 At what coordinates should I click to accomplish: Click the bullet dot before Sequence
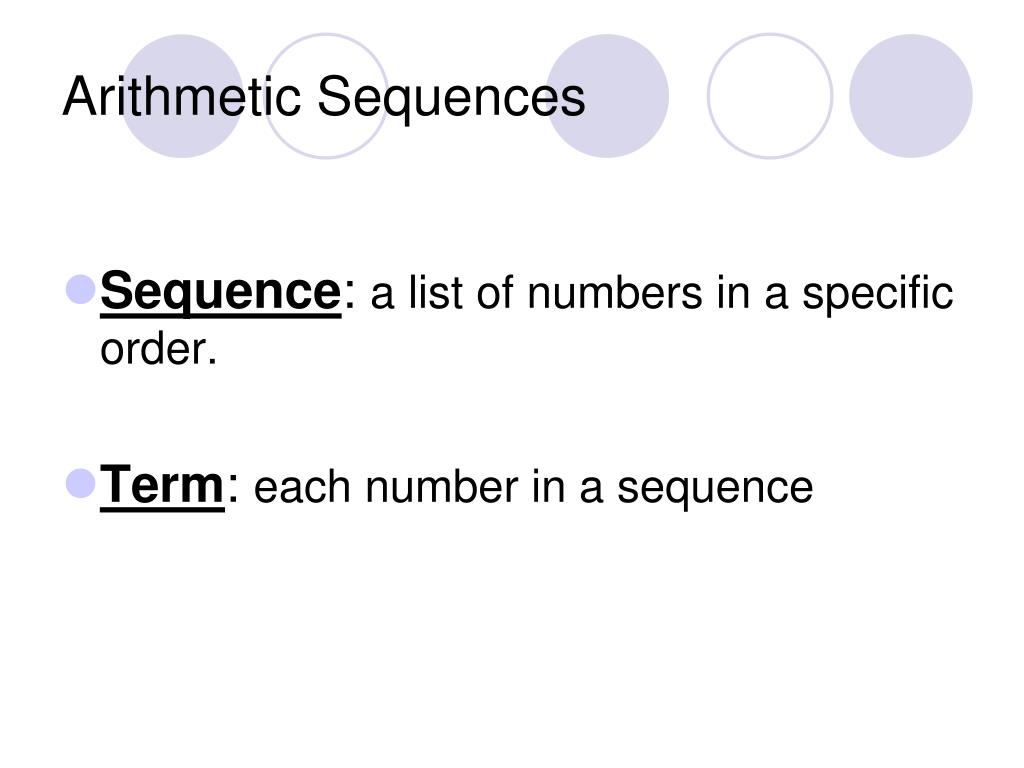[x=82, y=289]
